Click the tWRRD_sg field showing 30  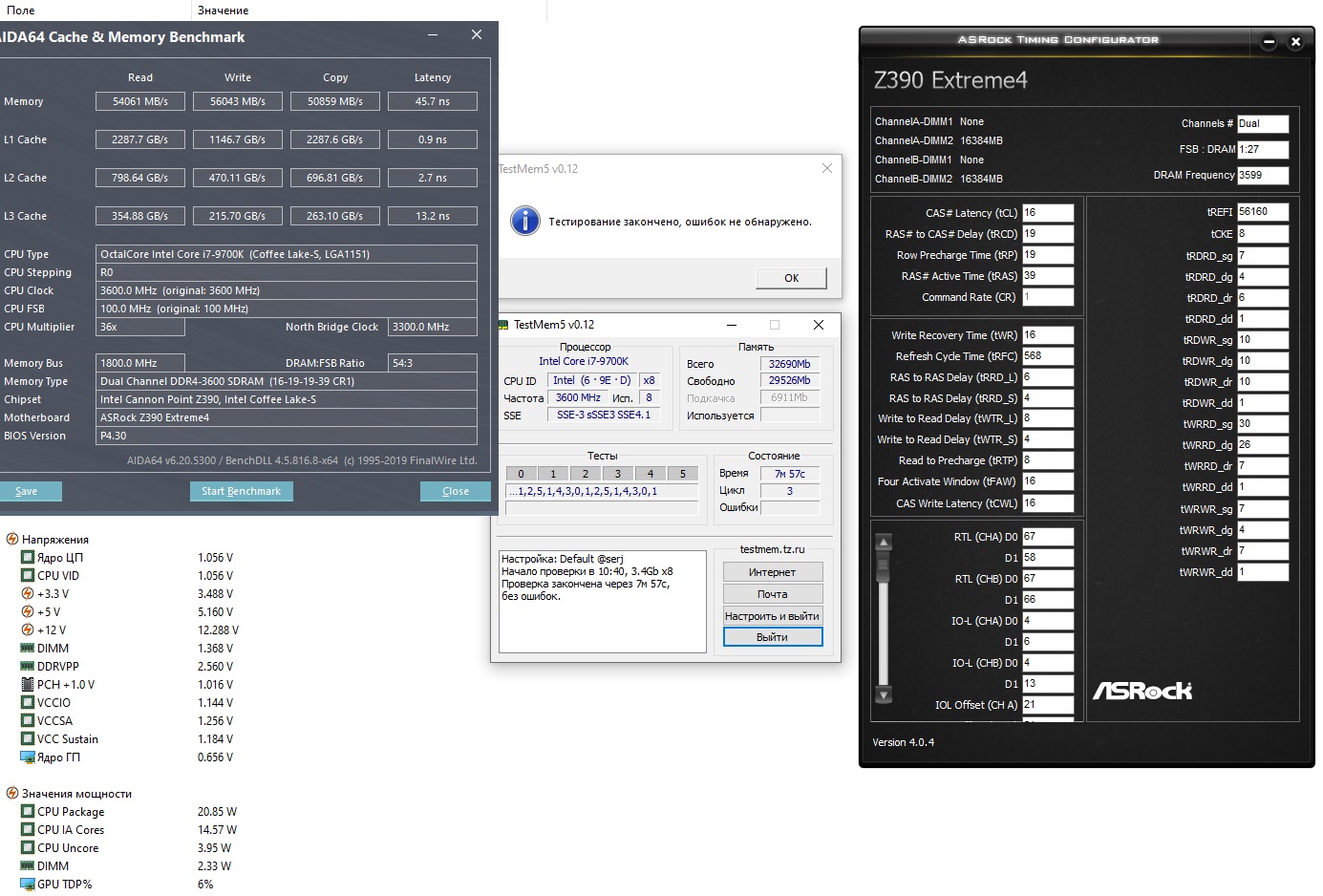click(x=1263, y=424)
